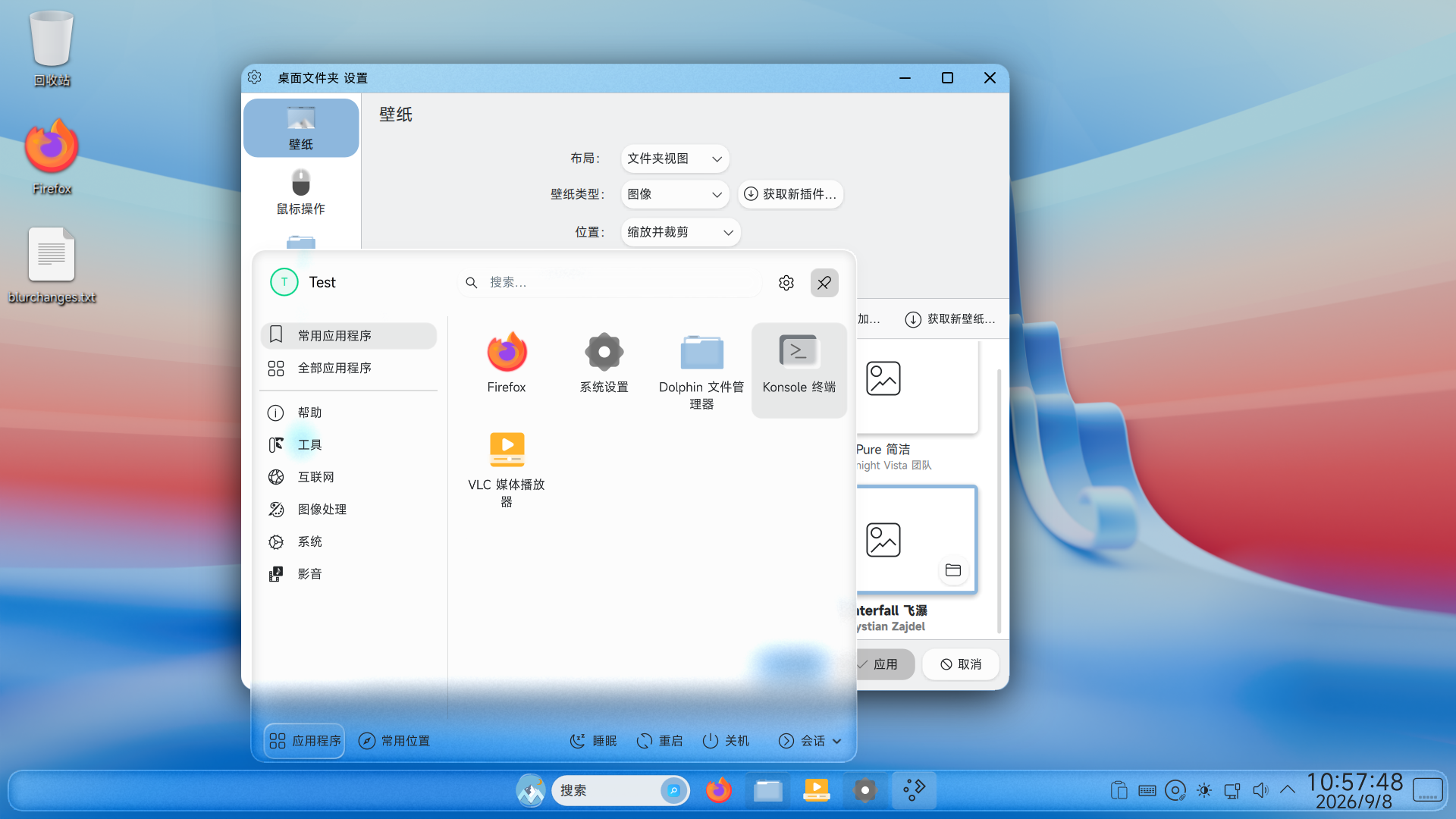Open the 影音 category

pyautogui.click(x=349, y=574)
